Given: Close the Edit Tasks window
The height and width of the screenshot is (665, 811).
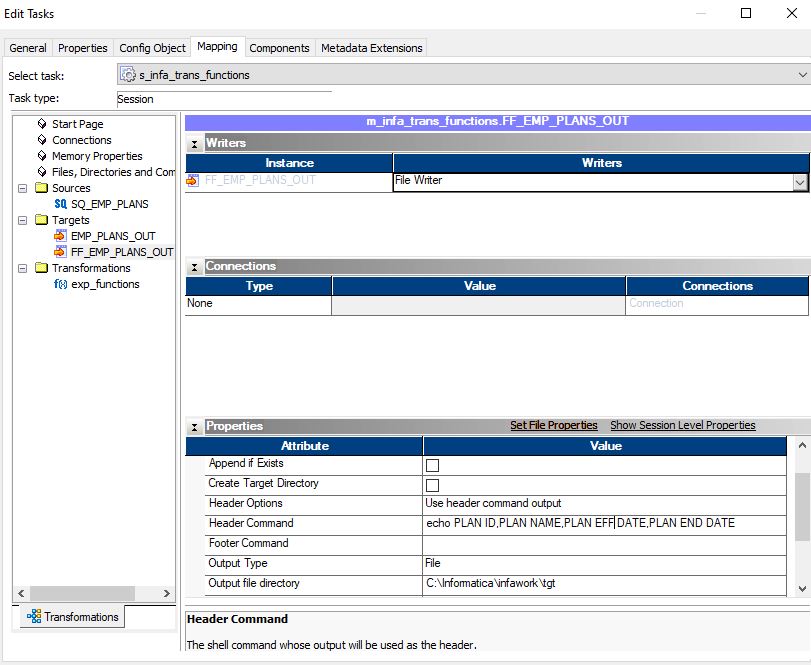Looking at the screenshot, I should click(x=791, y=13).
